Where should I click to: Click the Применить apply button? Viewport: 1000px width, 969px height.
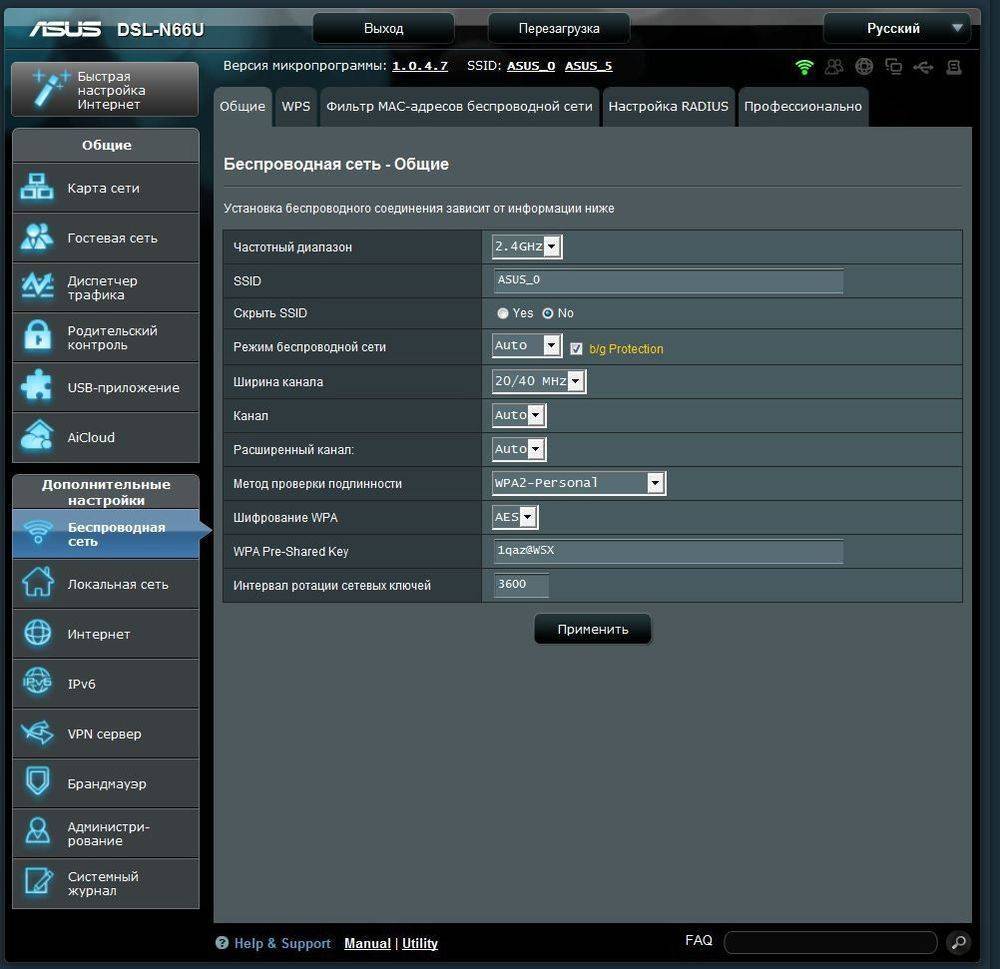point(592,629)
